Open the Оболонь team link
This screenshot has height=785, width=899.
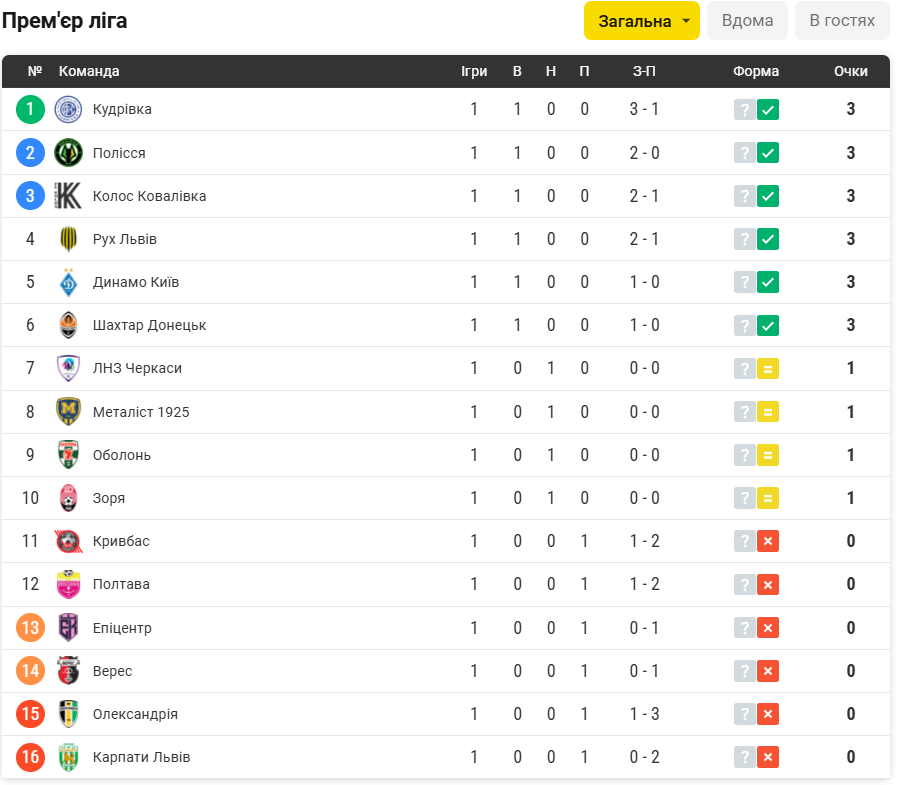pos(122,455)
